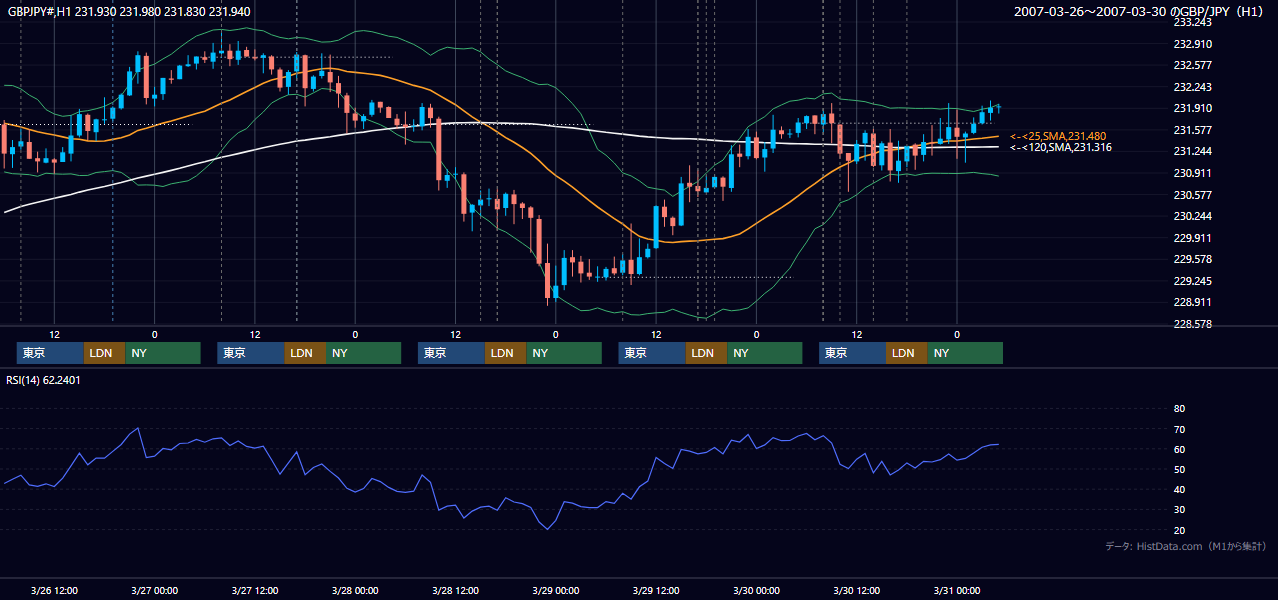Click the RSI 30 level label
Viewport: 1278px width, 600px height.
coord(1179,510)
